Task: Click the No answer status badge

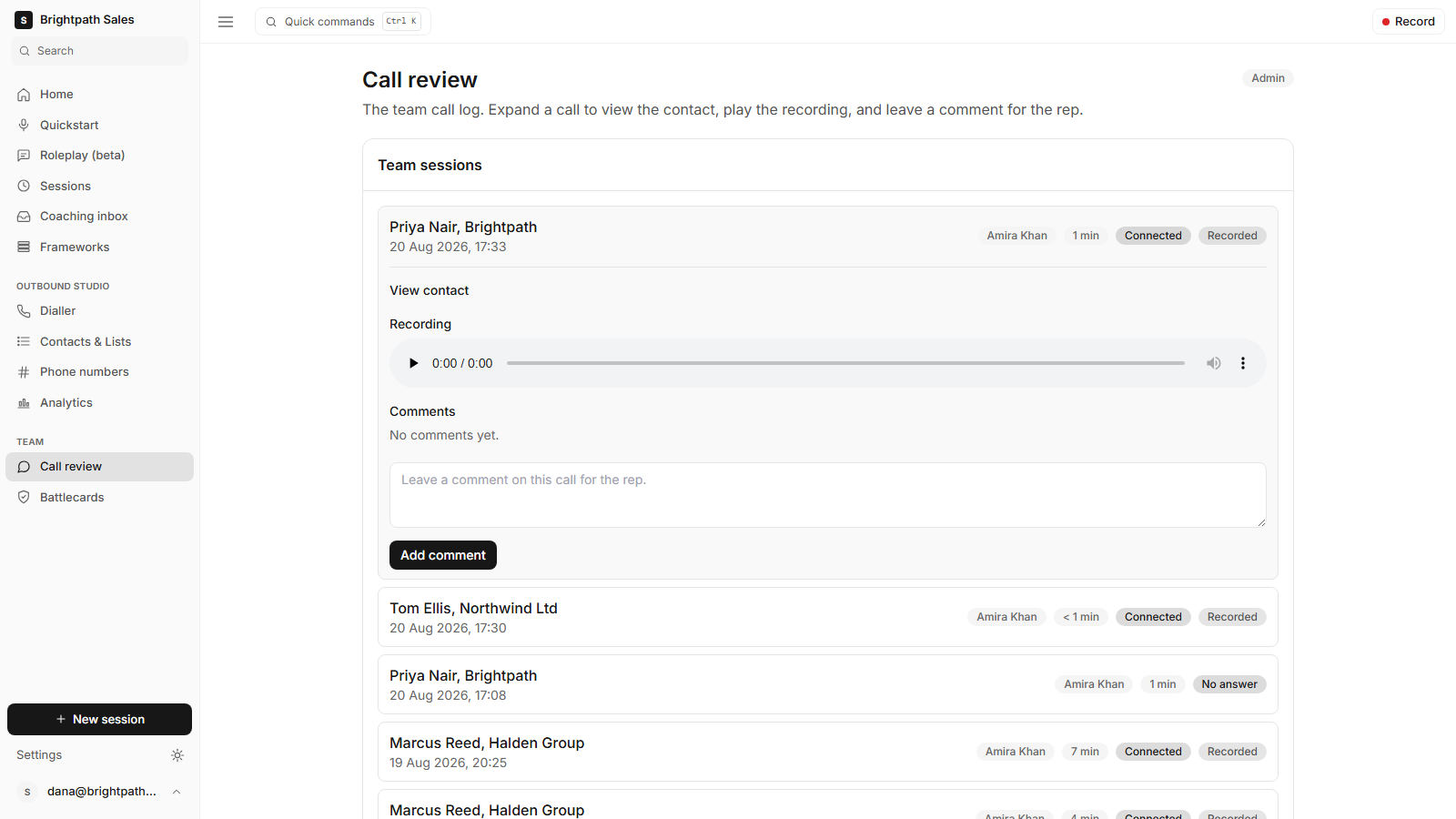Action: coord(1229,684)
